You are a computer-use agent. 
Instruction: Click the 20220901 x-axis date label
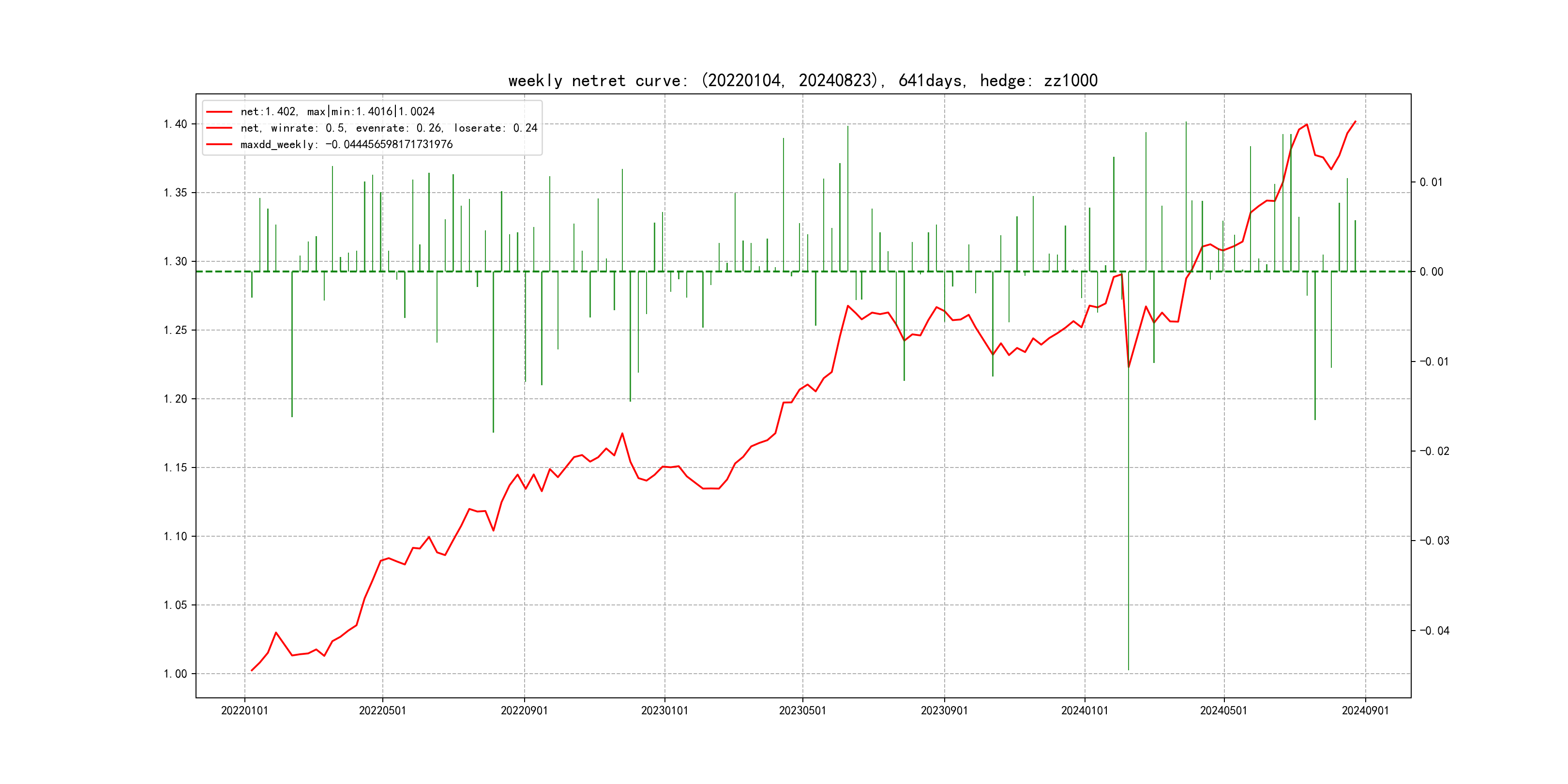tap(524, 711)
